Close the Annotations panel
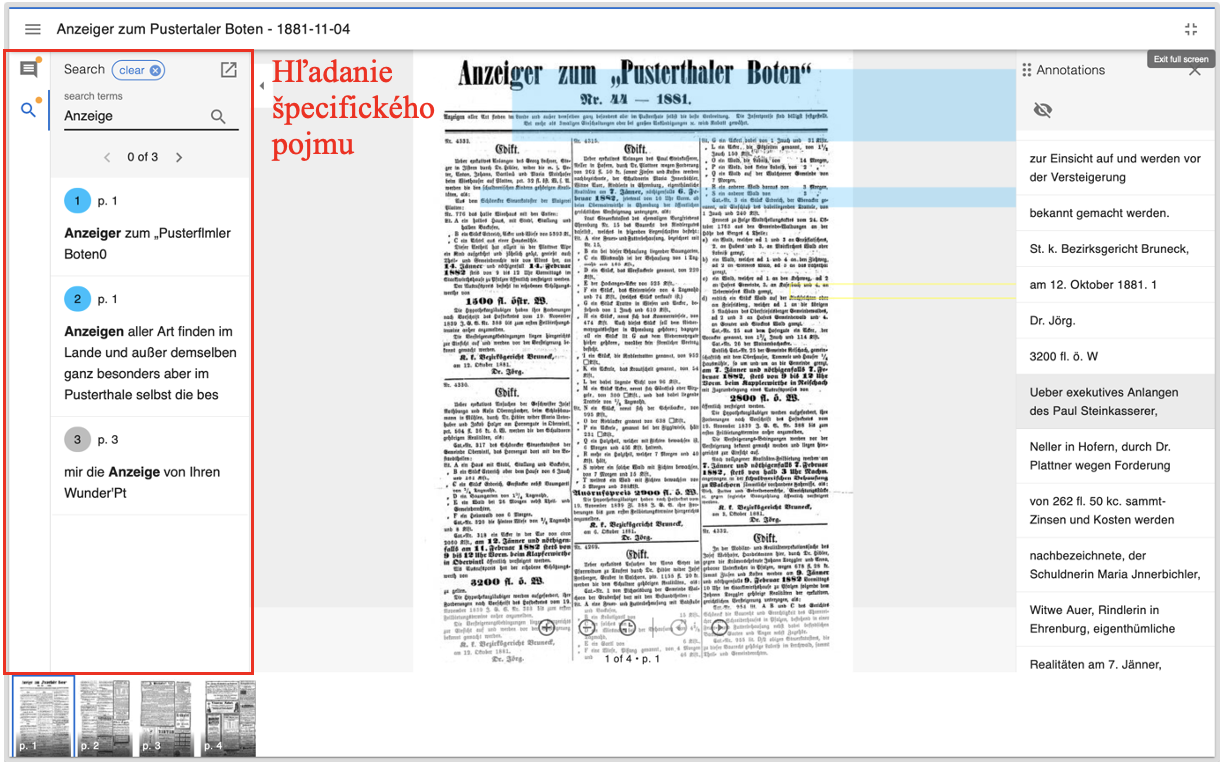1220x762 pixels. point(1195,71)
